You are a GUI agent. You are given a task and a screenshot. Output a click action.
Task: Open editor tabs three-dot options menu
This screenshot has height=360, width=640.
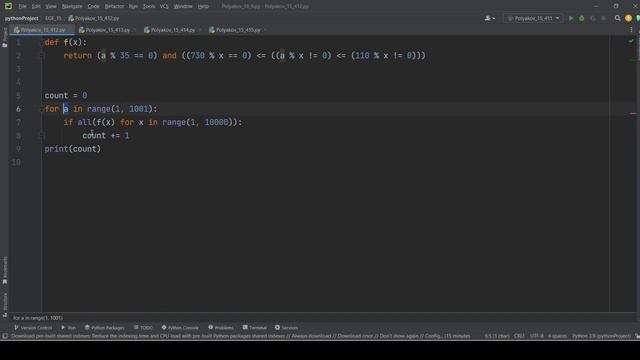coord(631,30)
